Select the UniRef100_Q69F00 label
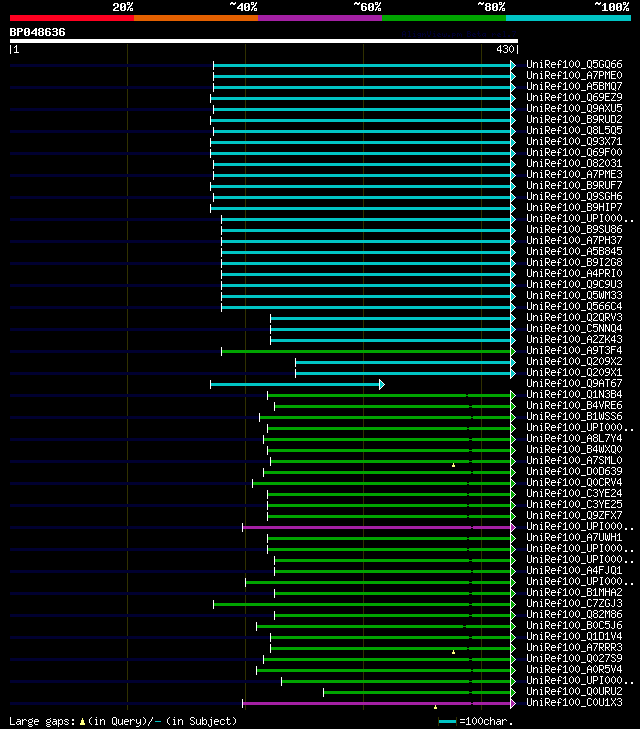Viewport: 640px width, 729px height. (574, 152)
